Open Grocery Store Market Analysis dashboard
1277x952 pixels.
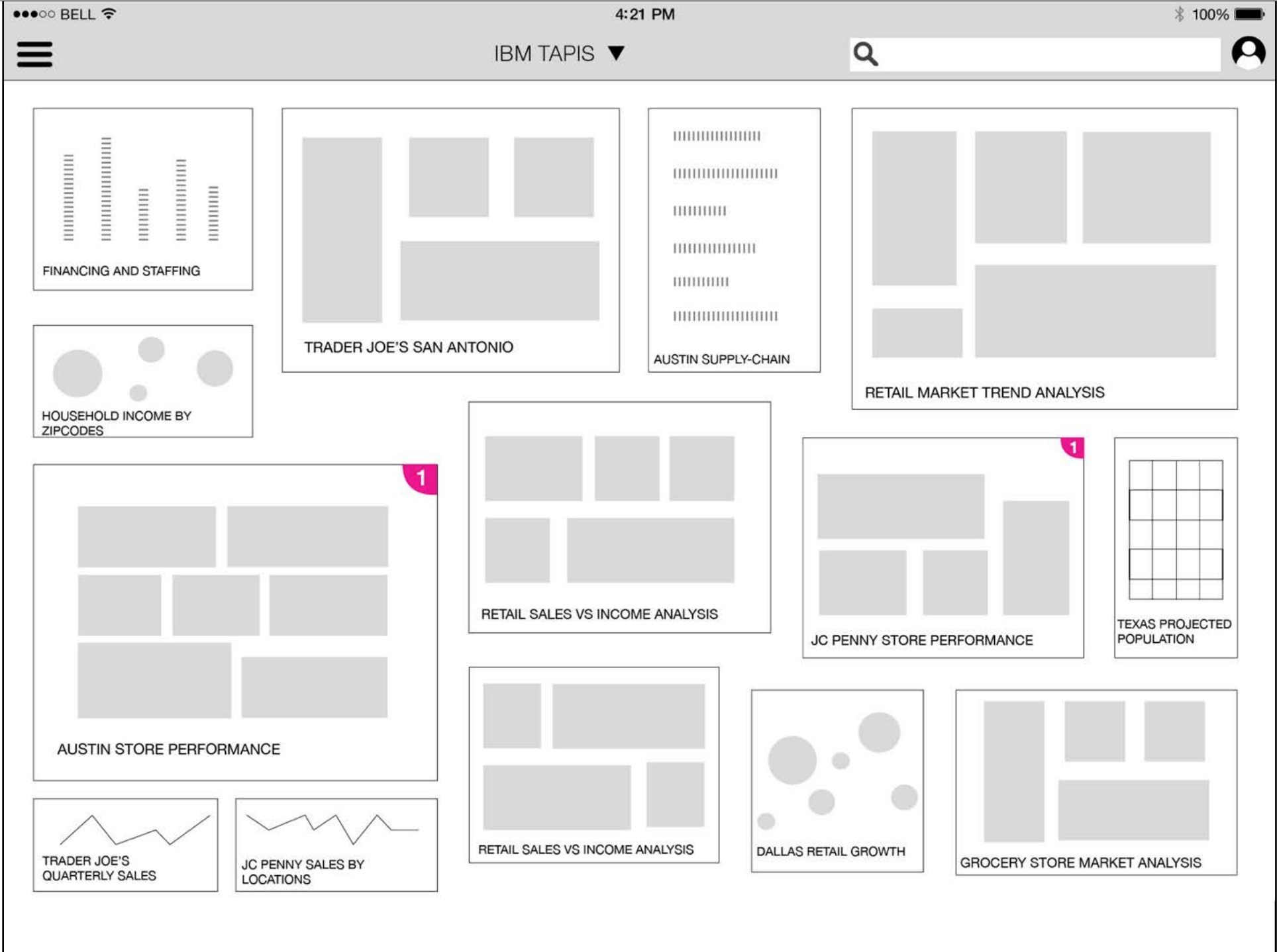[x=1096, y=781]
